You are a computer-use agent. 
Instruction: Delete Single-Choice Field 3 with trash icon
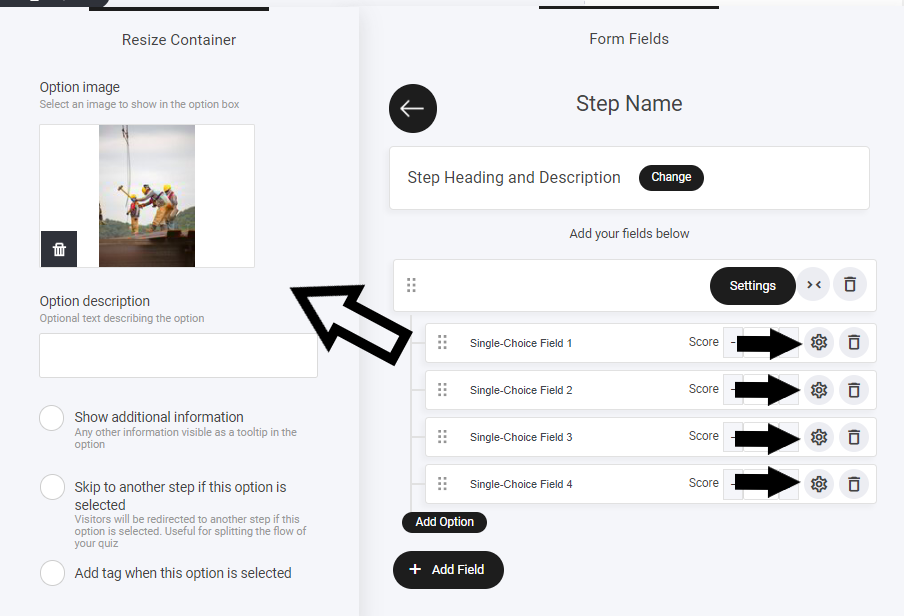pos(853,437)
